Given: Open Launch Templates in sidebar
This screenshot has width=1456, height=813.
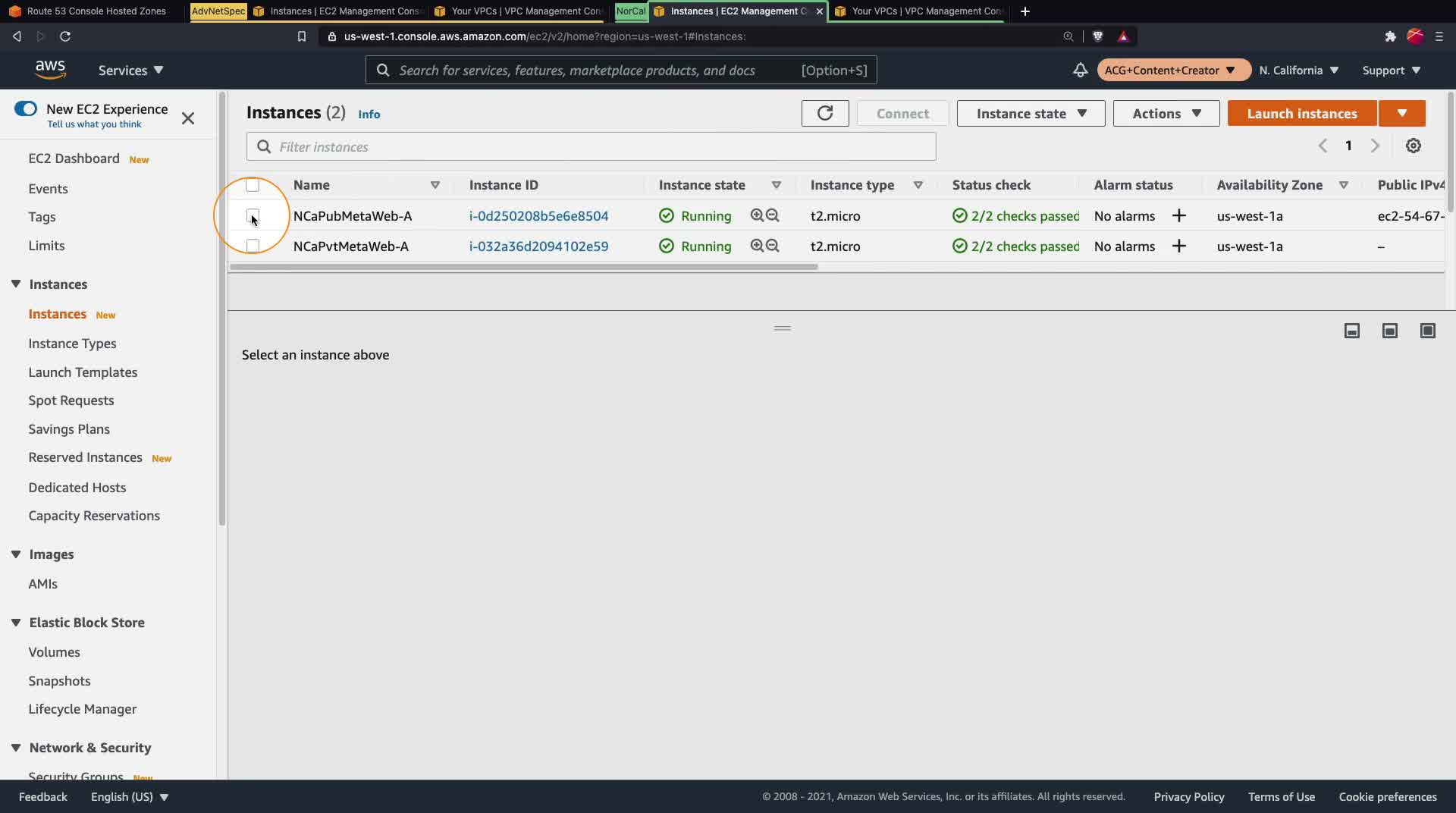Looking at the screenshot, I should 83,372.
